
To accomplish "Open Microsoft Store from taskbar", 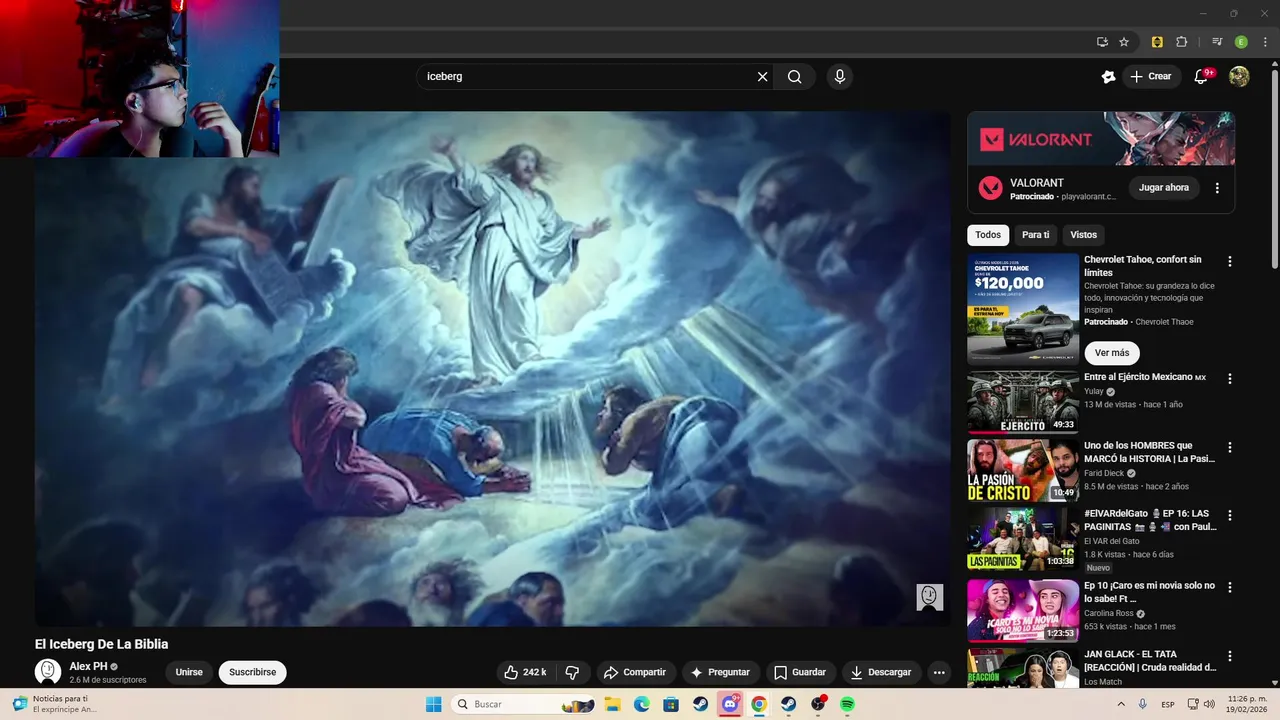I will [x=671, y=704].
